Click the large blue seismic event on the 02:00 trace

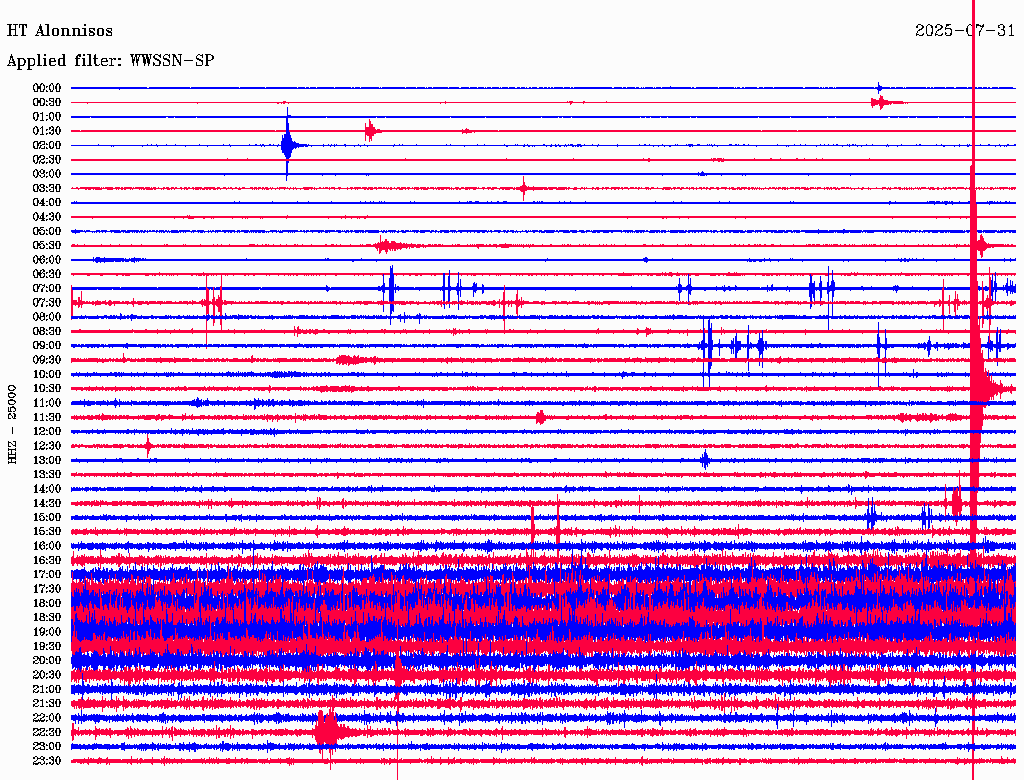point(288,144)
